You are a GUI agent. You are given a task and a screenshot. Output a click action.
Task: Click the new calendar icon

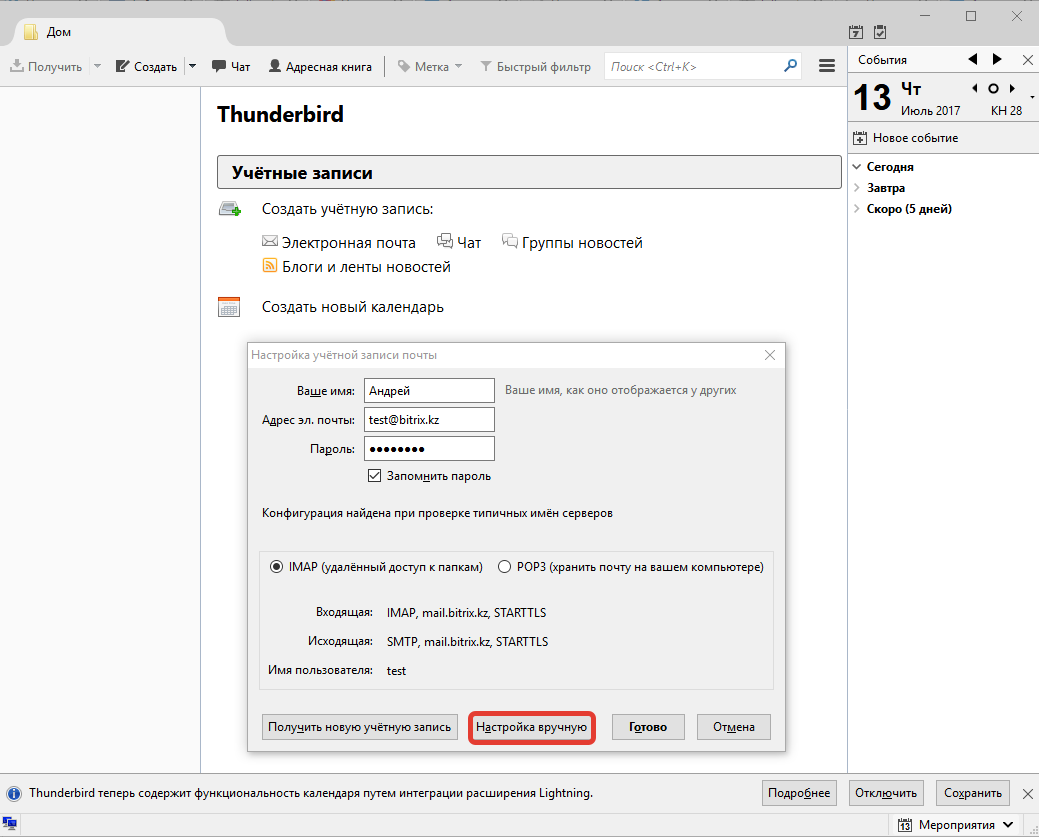(x=229, y=307)
